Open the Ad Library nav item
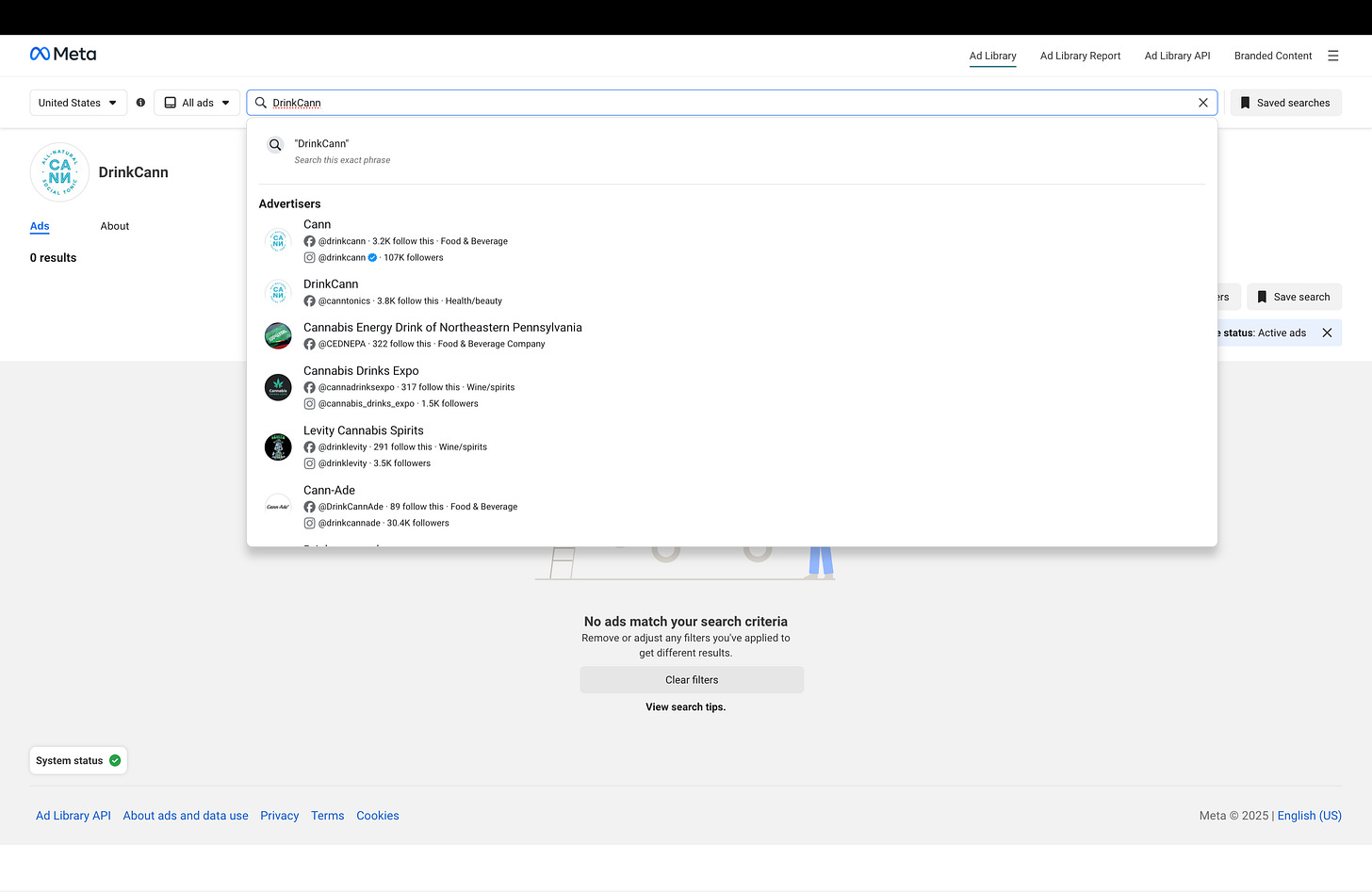1372x892 pixels. click(x=993, y=56)
